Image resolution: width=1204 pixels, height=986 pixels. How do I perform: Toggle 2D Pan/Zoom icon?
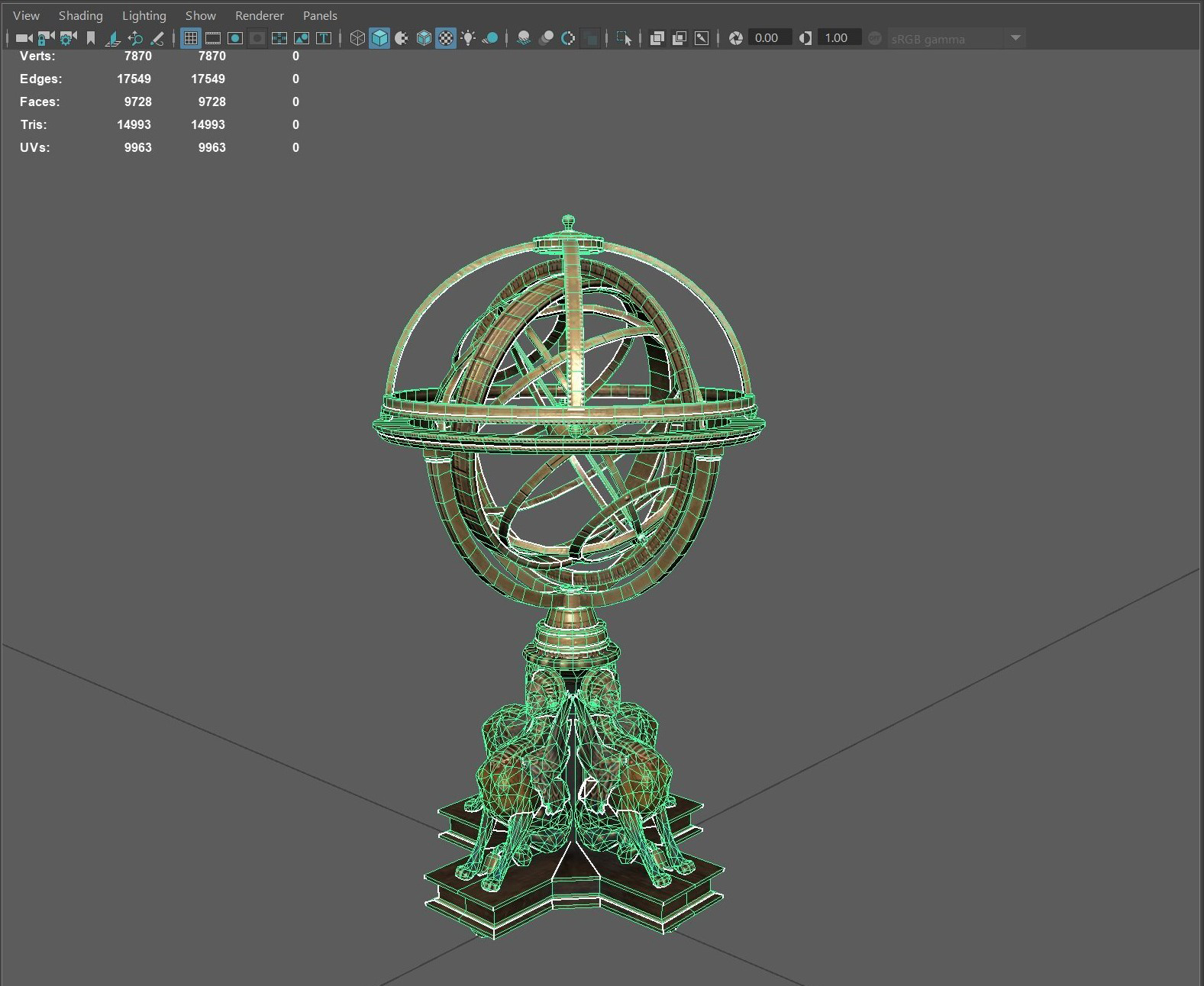pos(135,38)
